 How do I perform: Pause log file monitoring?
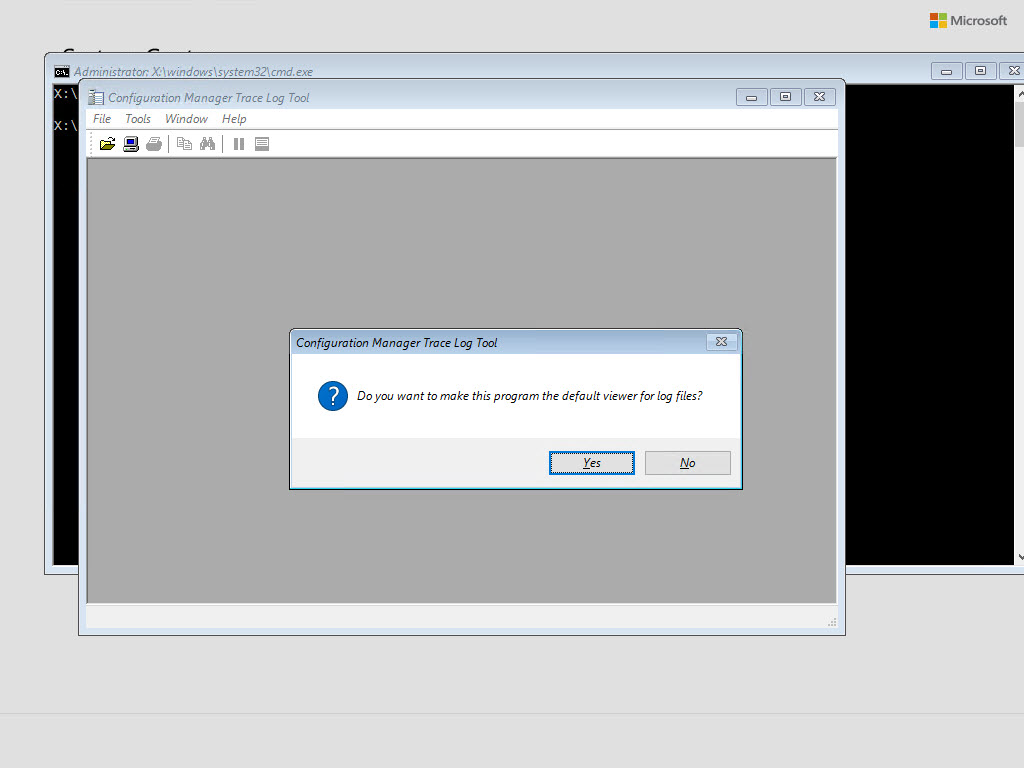pos(238,143)
